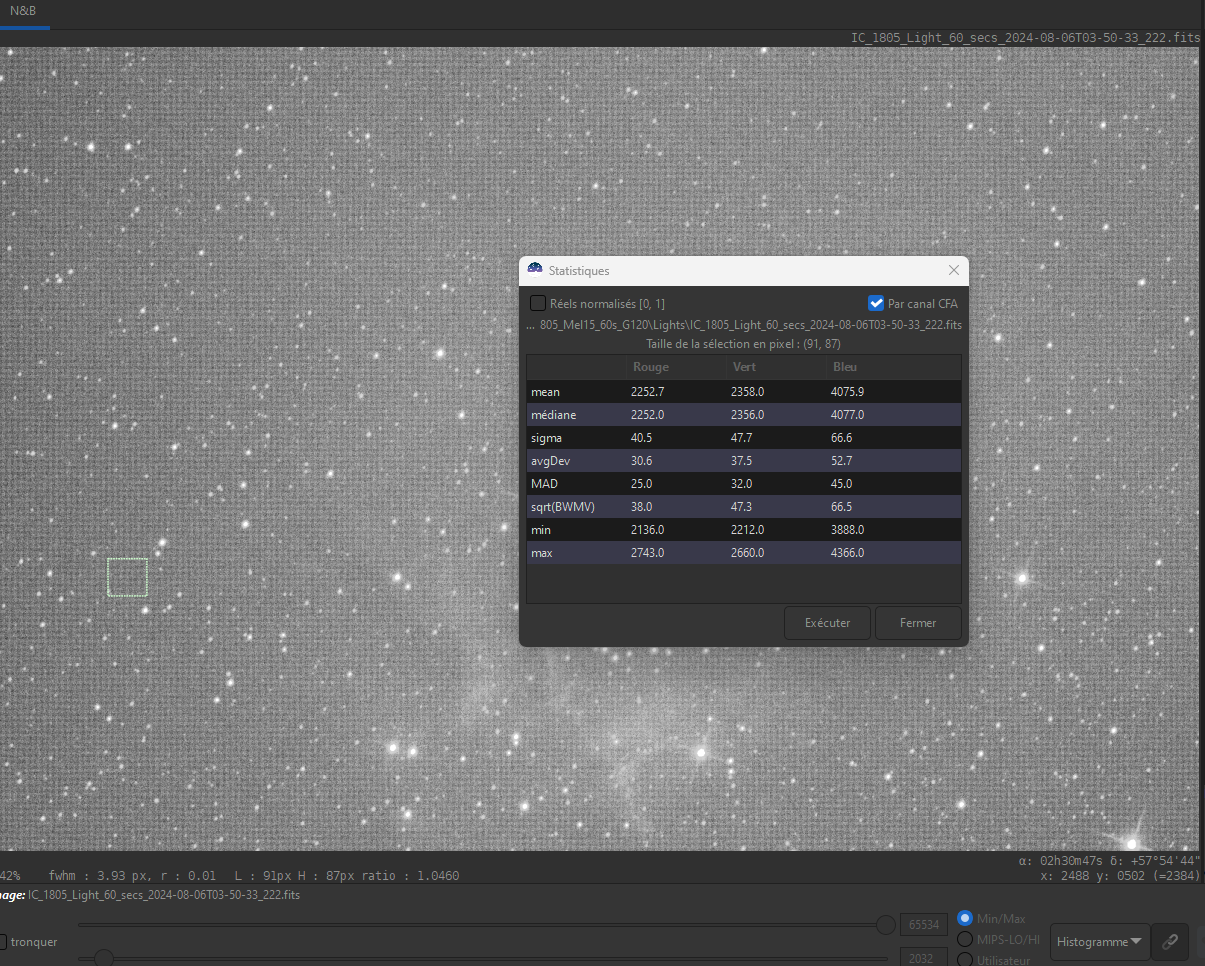
Task: Close the Statistiques dialog
Action: [953, 270]
